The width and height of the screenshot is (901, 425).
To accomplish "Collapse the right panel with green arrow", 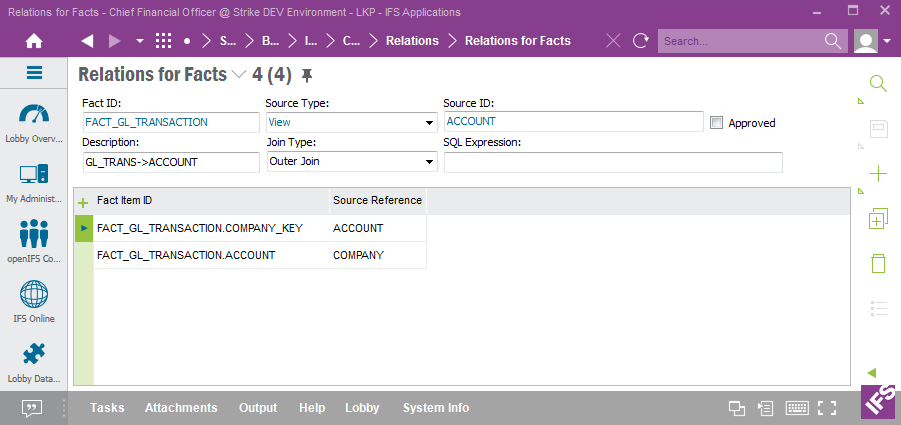I will pos(872,373).
